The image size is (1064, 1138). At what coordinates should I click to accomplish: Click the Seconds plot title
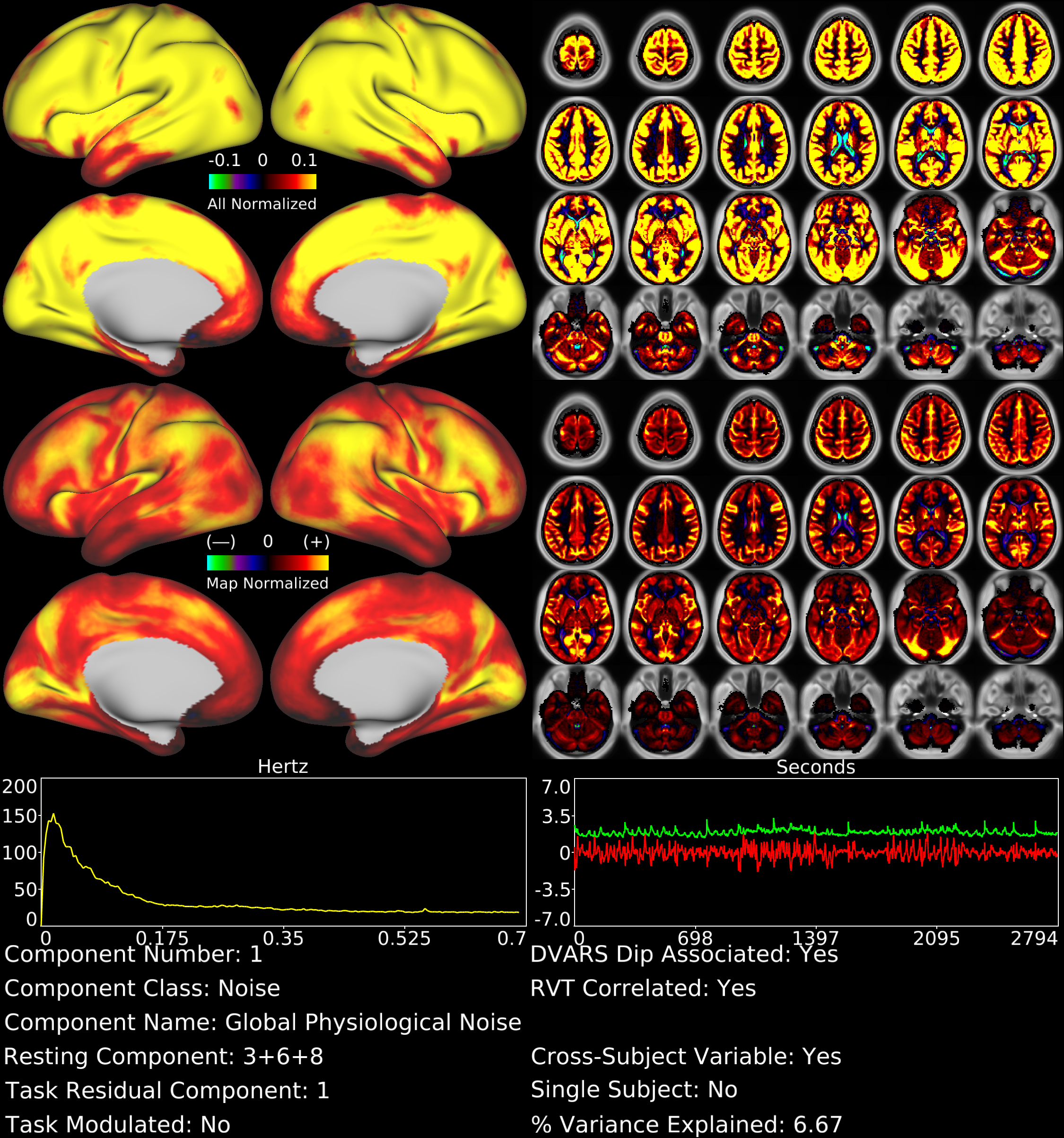816,767
